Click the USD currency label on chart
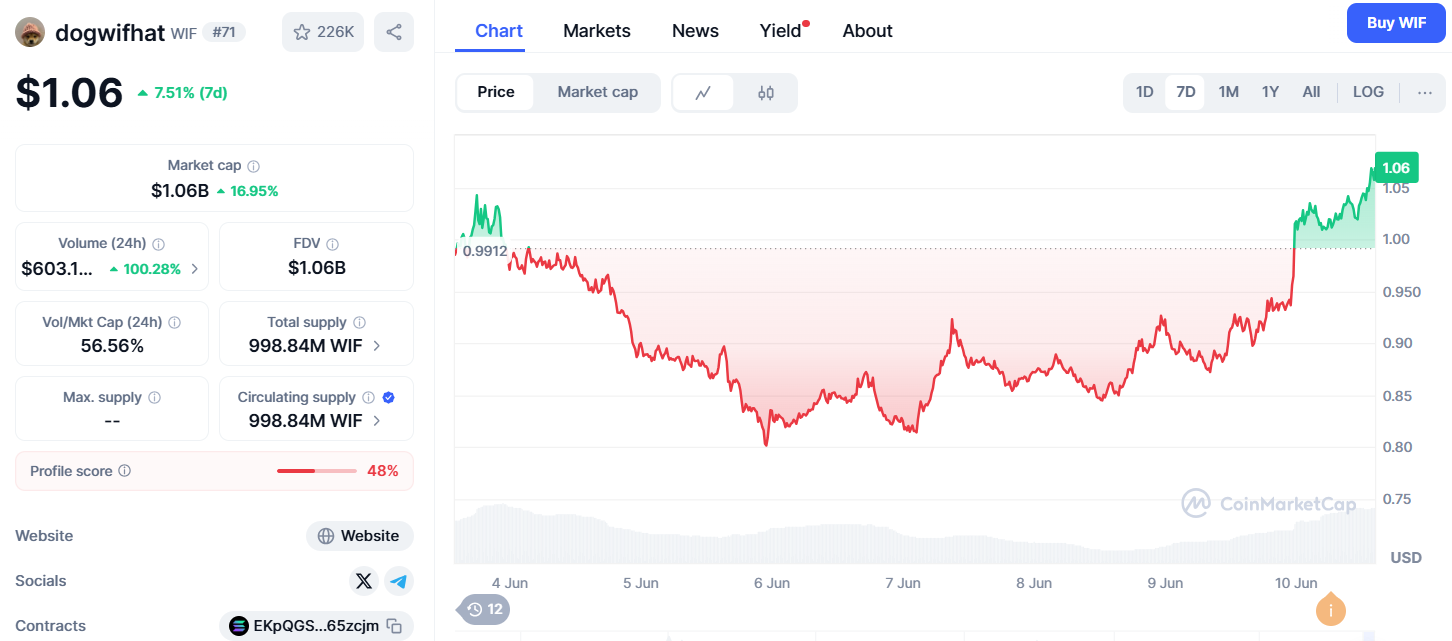 (1406, 557)
